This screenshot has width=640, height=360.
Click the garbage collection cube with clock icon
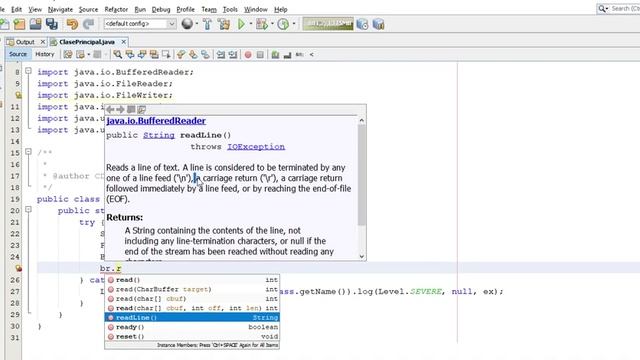click(x=362, y=24)
